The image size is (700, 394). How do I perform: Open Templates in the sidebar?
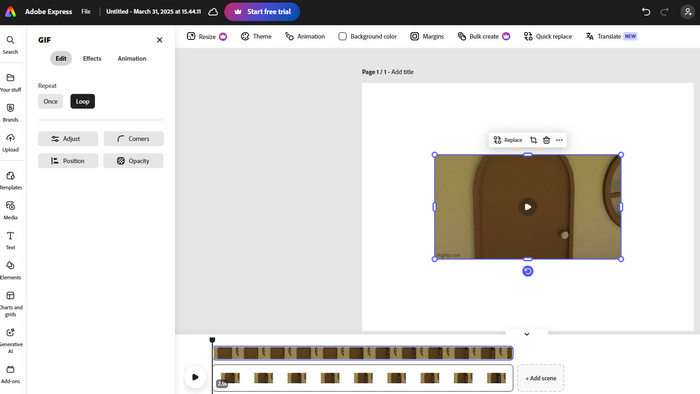click(x=10, y=181)
